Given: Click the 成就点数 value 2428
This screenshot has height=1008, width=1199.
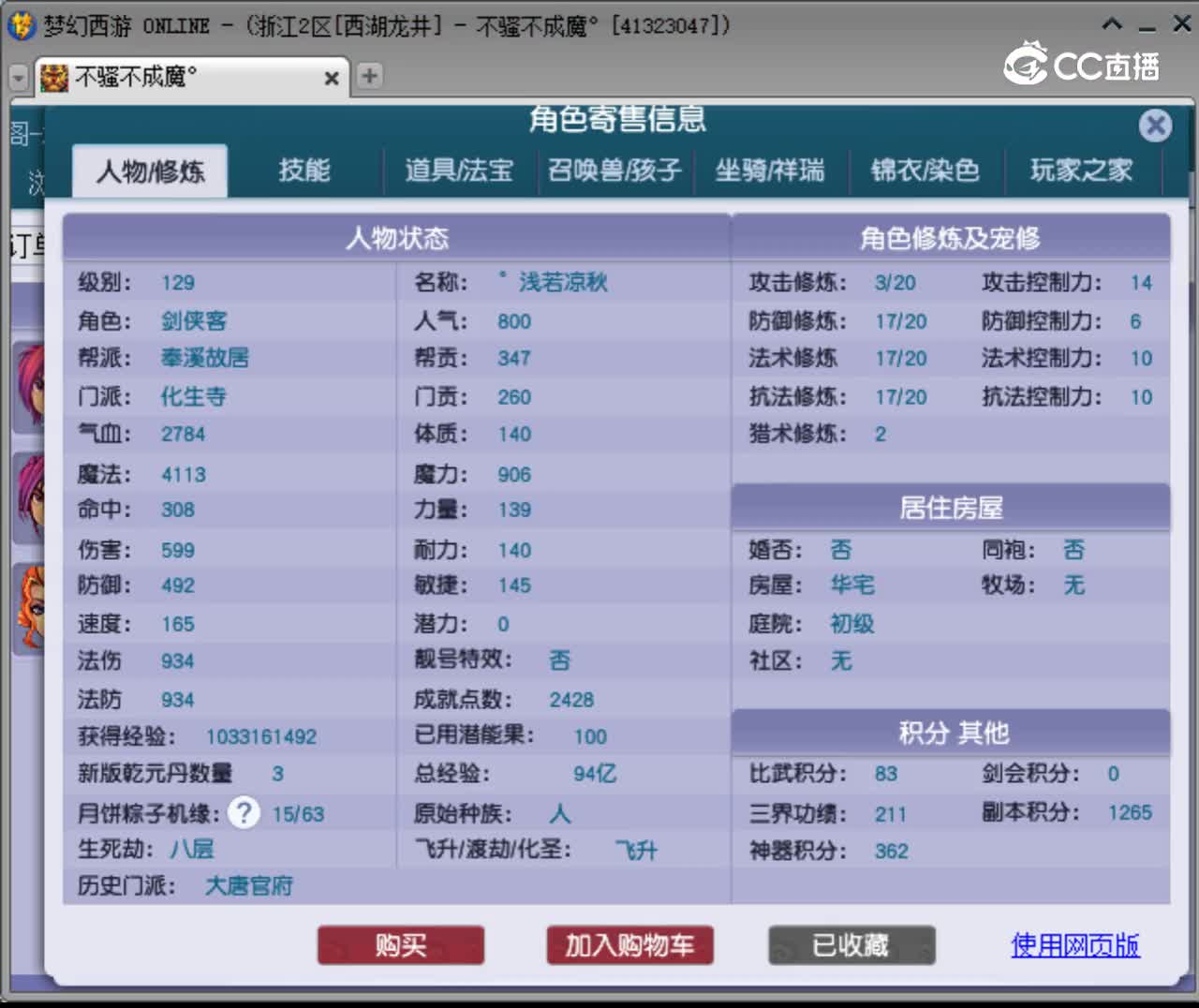Looking at the screenshot, I should [x=571, y=700].
